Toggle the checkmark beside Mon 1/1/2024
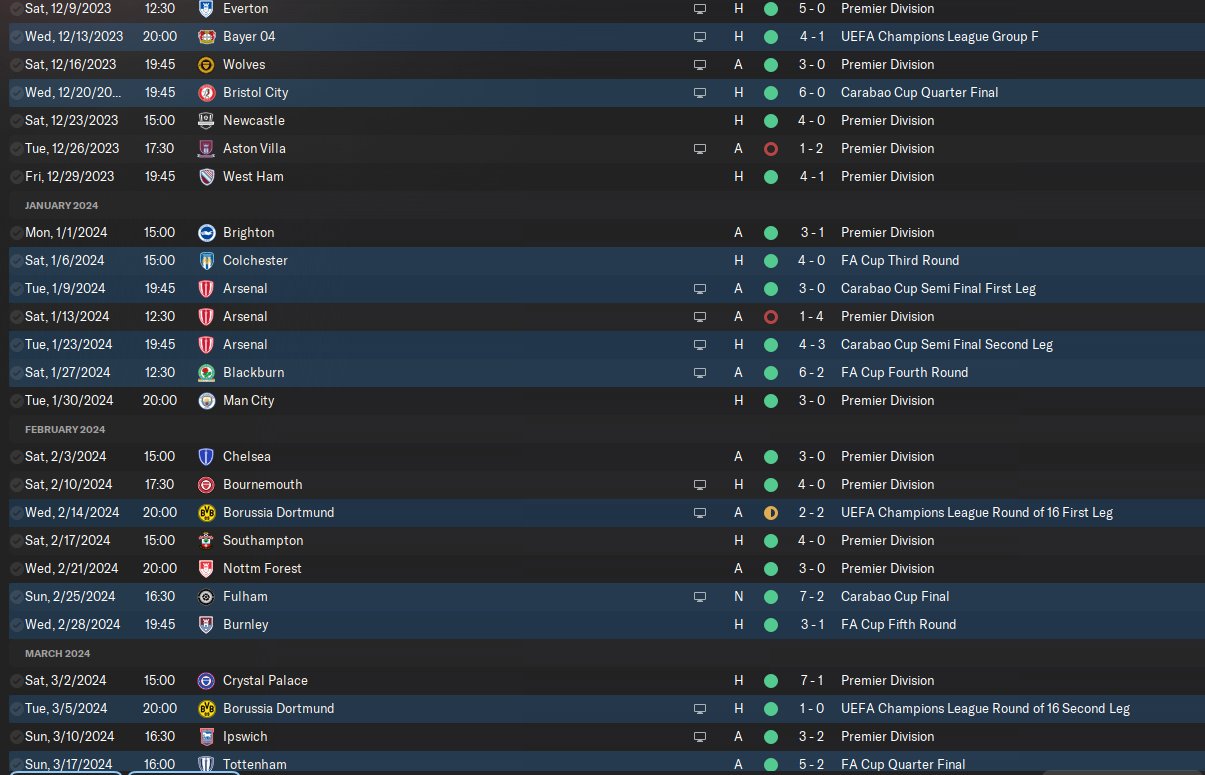The width and height of the screenshot is (1205, 775). [16, 232]
